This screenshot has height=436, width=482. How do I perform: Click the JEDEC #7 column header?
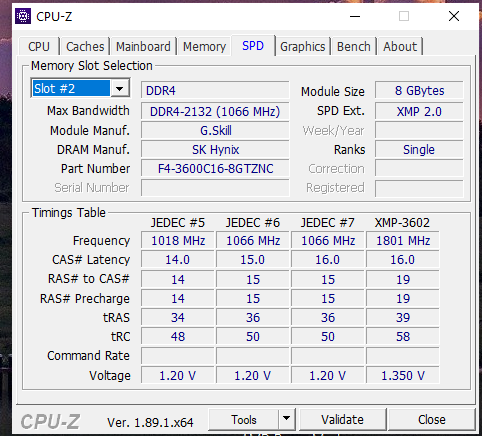pyautogui.click(x=327, y=222)
